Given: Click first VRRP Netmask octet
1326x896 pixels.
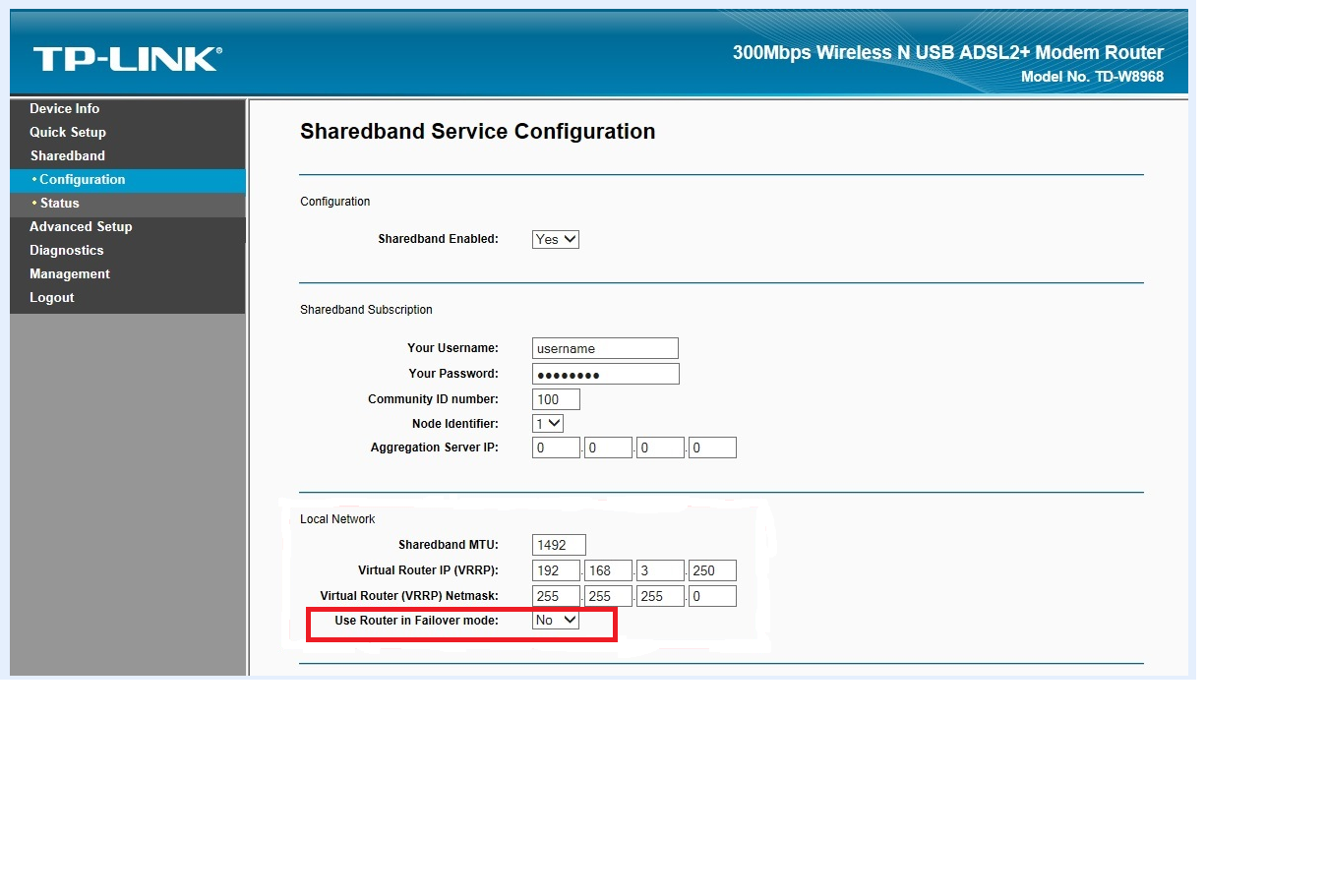Looking at the screenshot, I should (x=556, y=596).
